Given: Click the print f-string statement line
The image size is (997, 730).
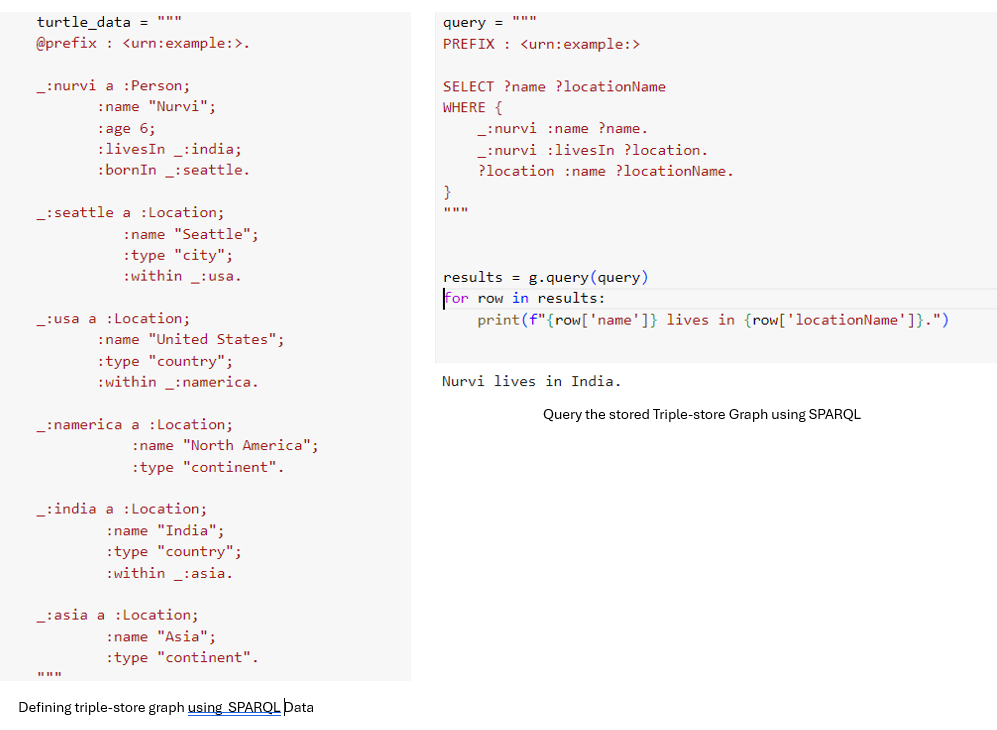Looking at the screenshot, I should coord(713,320).
